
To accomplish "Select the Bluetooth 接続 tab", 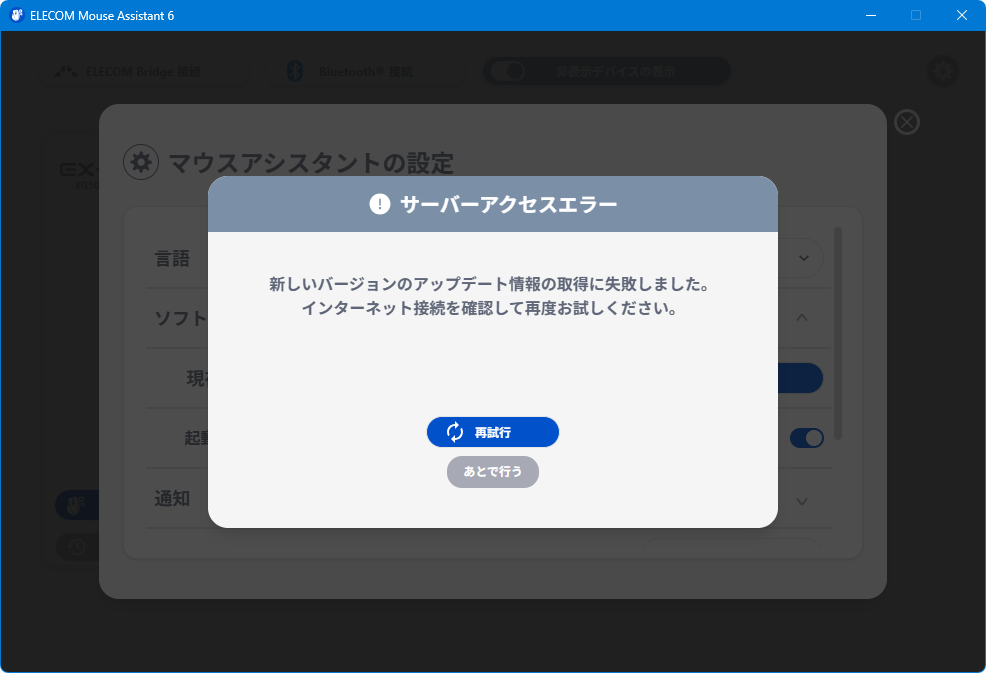I will click(366, 72).
